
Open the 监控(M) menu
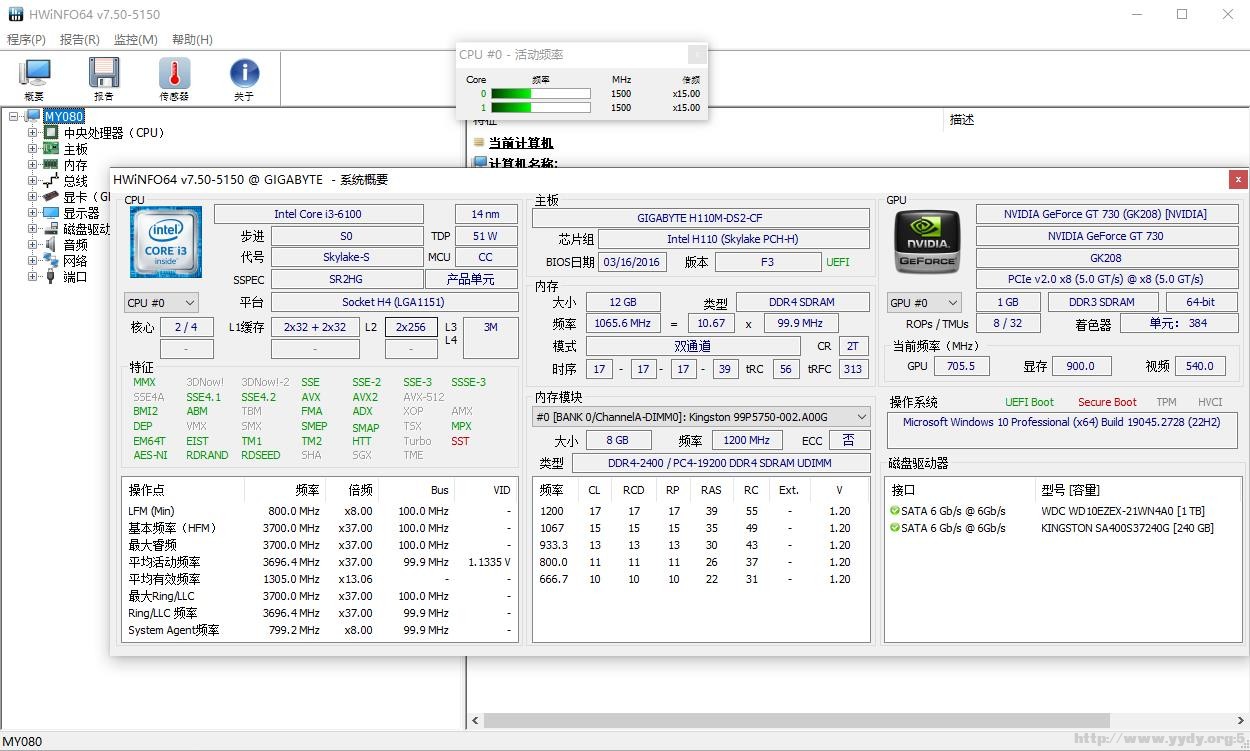pos(136,40)
